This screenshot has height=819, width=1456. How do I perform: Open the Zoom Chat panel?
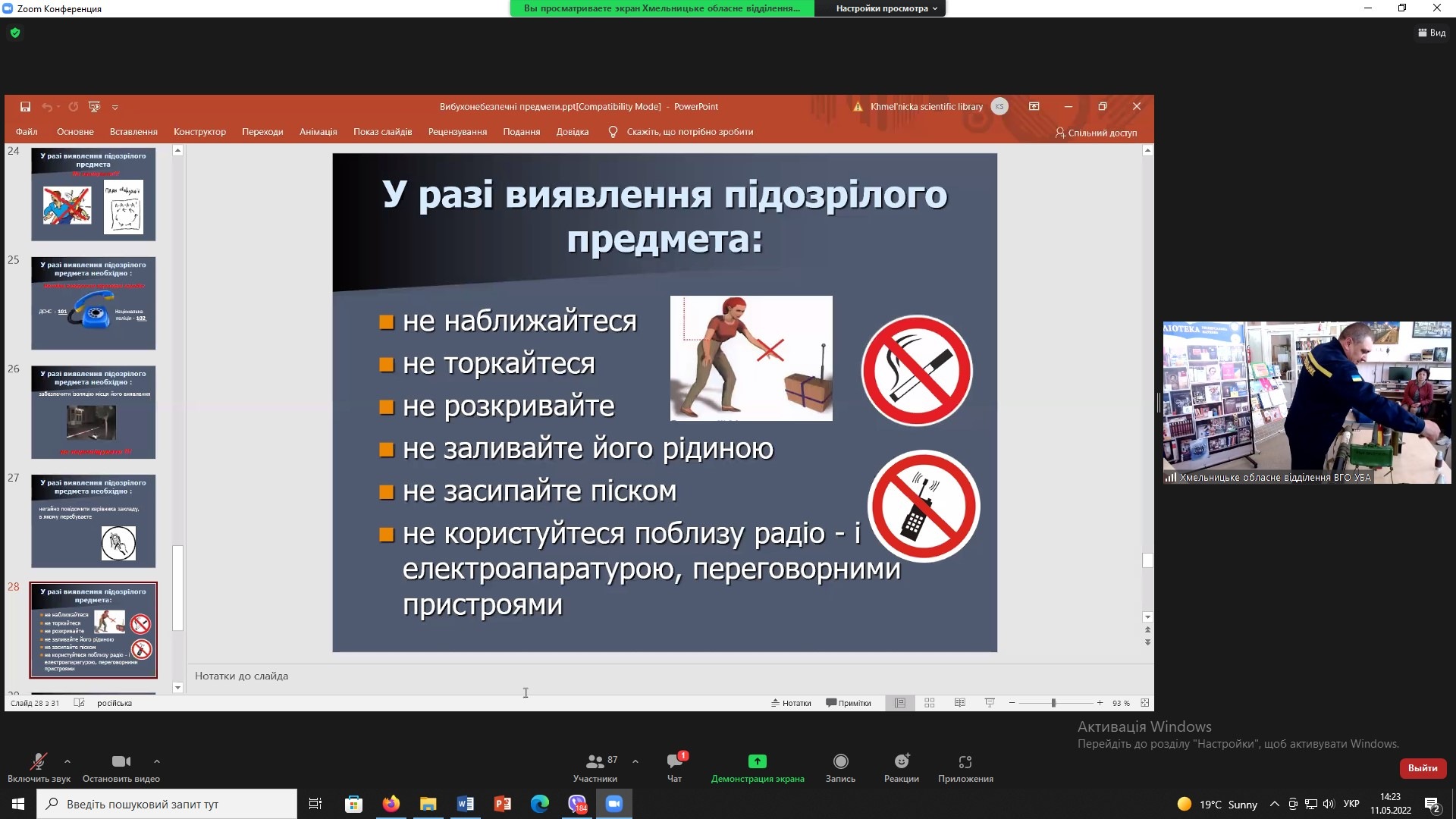point(674,762)
